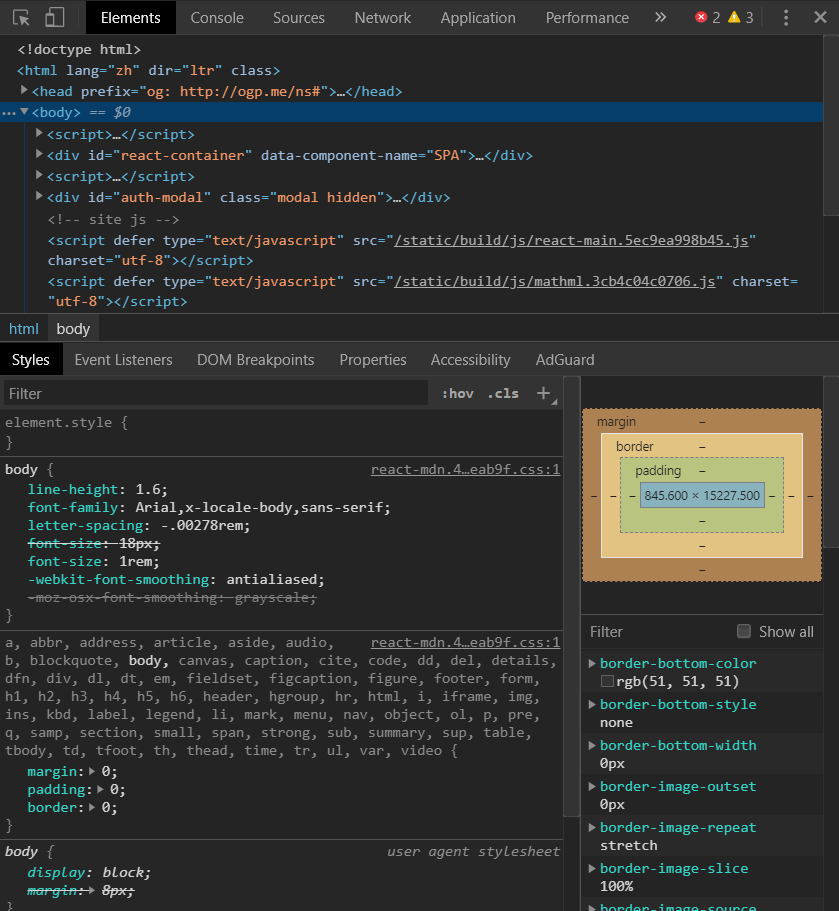
Task: Switch to the Console tab
Action: tap(217, 18)
